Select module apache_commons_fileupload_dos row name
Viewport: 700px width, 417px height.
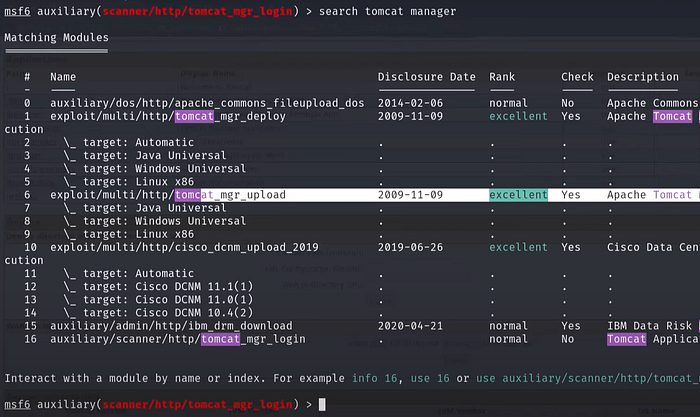click(207, 103)
